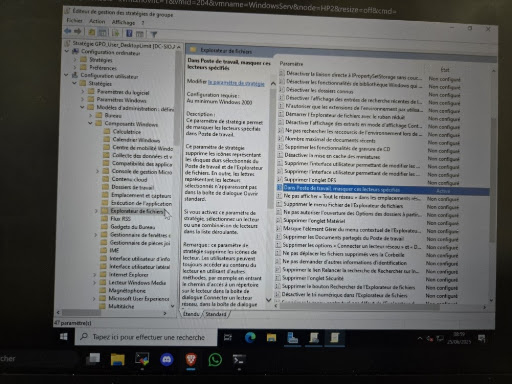The image size is (512, 384).
Task: Click the settings list vertical scrollbar
Action: click(x=493, y=180)
